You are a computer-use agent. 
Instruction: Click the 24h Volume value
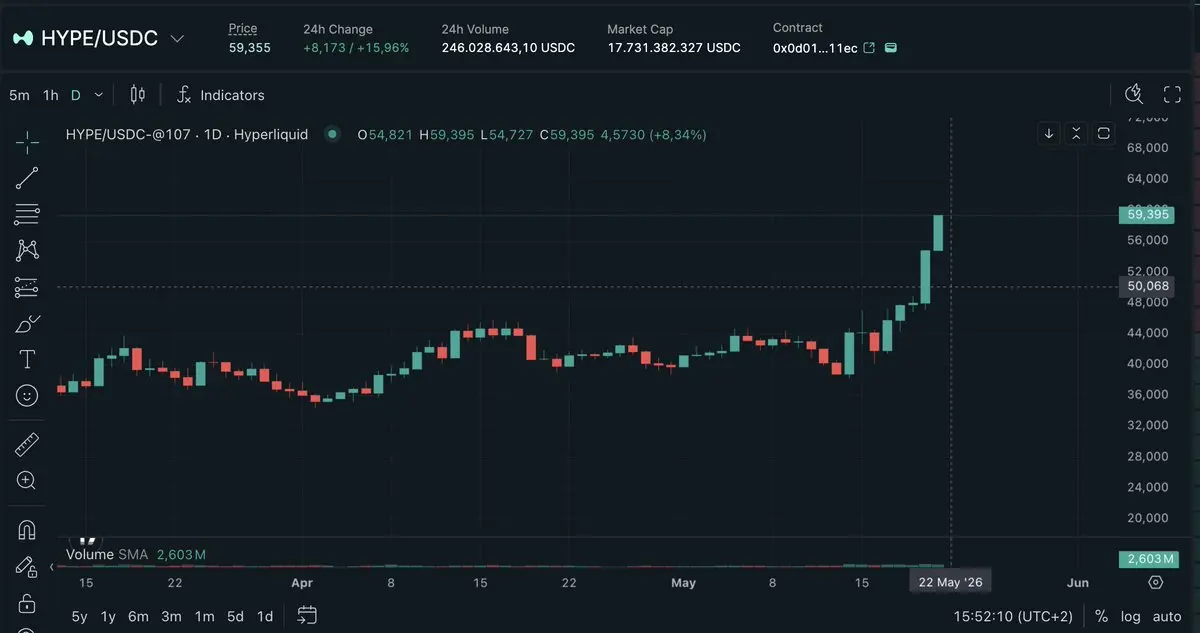click(x=508, y=48)
